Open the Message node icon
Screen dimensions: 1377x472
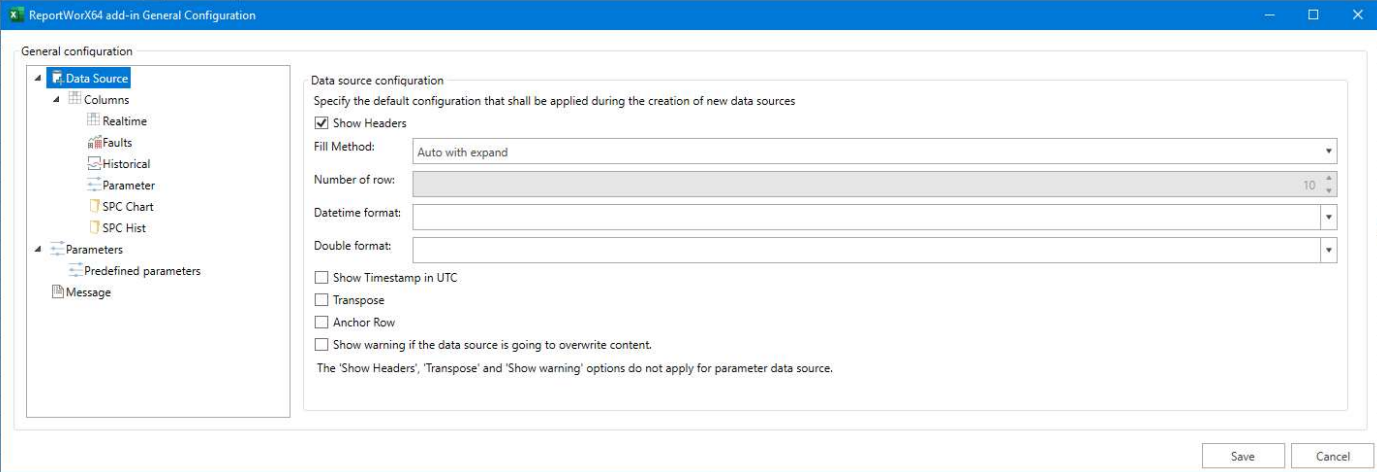click(57, 292)
